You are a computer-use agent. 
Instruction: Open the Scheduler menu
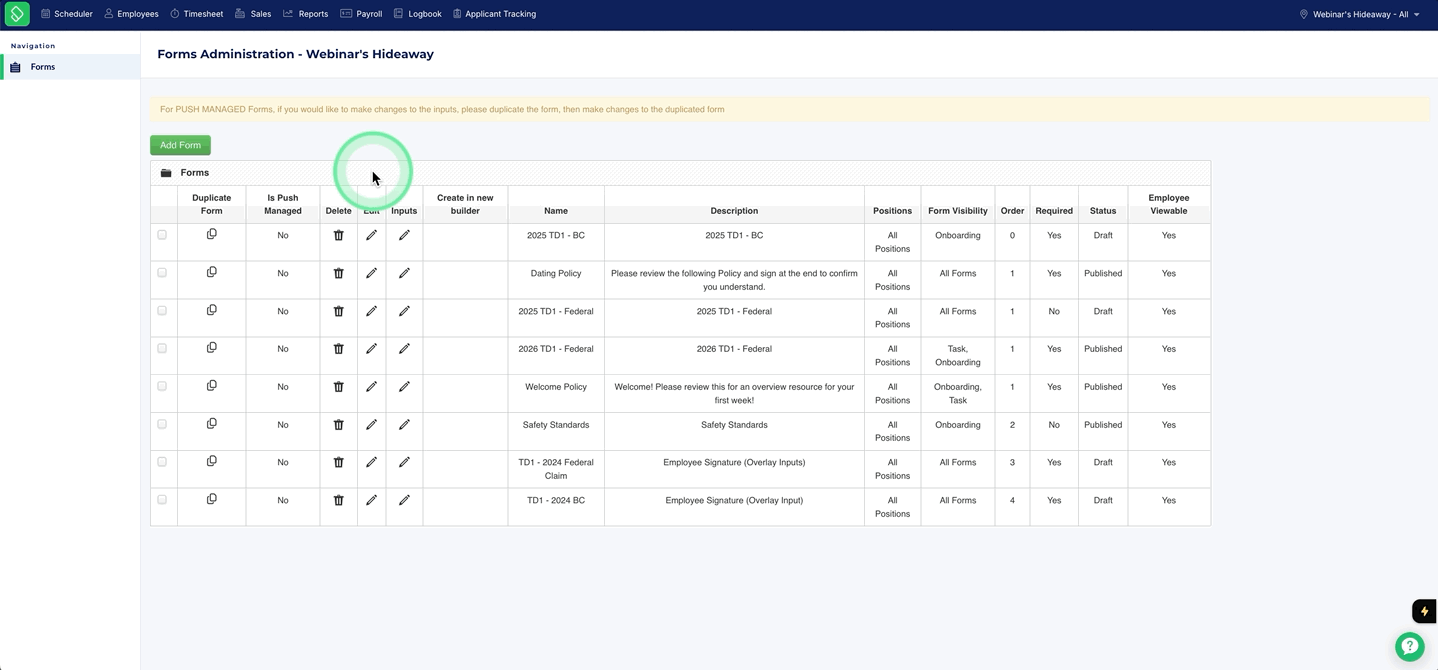point(66,14)
